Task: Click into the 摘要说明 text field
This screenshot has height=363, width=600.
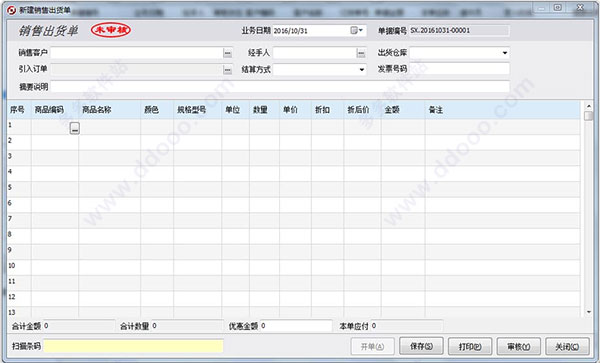Action: click(280, 87)
